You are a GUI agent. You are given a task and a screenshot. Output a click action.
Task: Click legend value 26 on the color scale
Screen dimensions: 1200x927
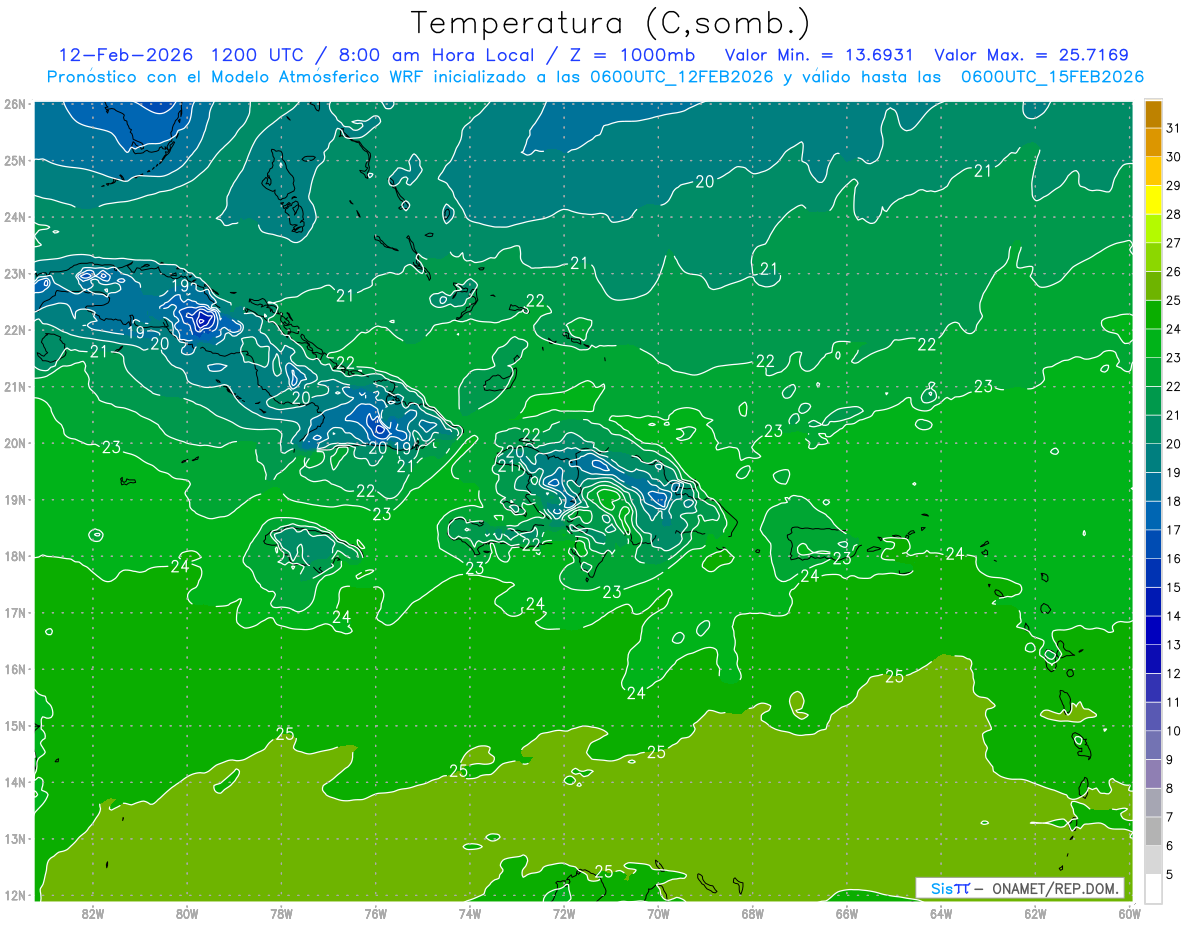point(1173,272)
